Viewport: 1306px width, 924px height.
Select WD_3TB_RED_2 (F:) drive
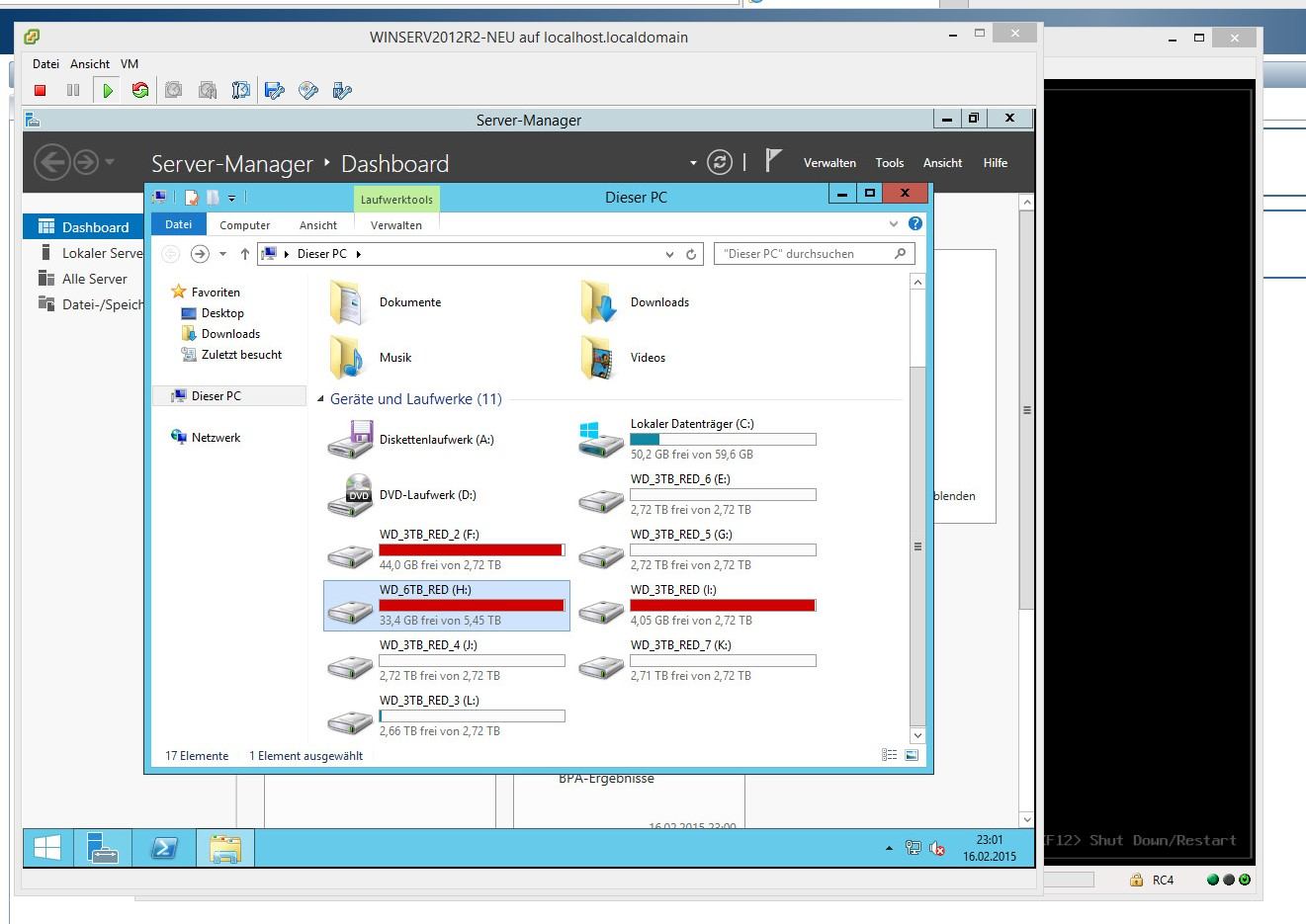click(447, 549)
